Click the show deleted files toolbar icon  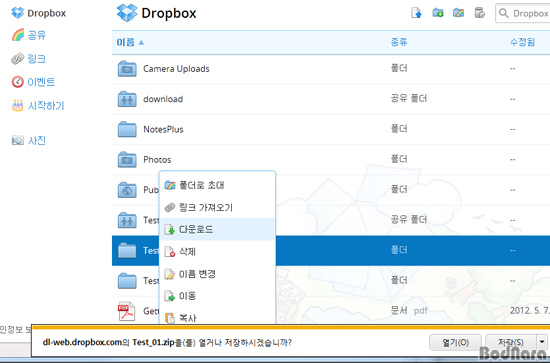click(x=479, y=13)
